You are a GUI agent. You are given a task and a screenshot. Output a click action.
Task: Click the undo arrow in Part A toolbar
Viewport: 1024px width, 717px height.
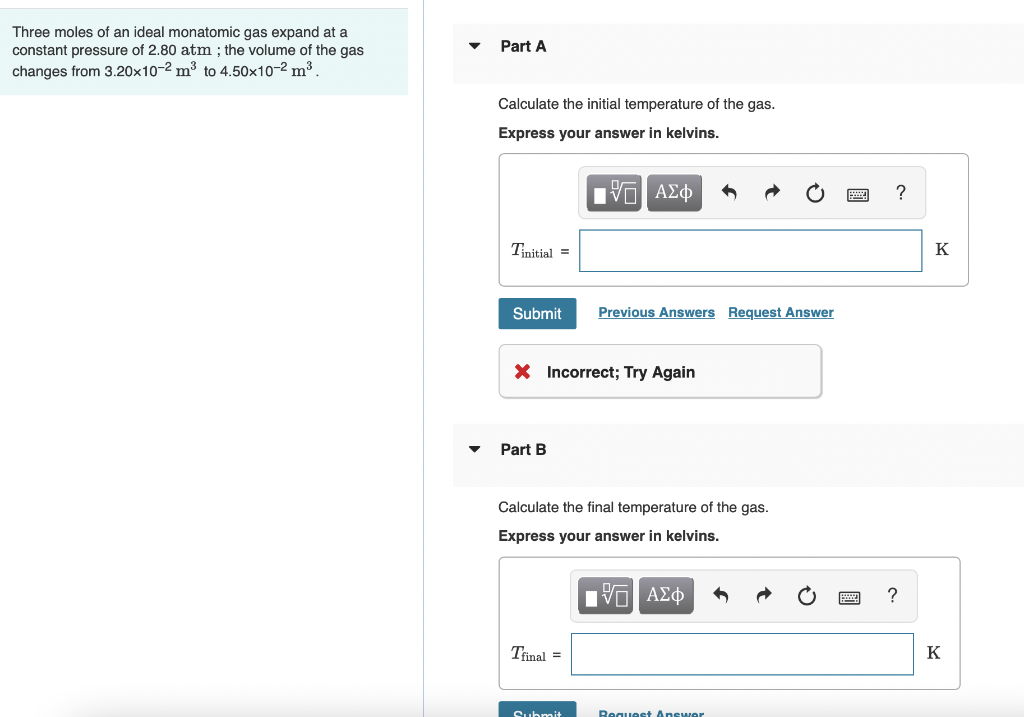729,193
